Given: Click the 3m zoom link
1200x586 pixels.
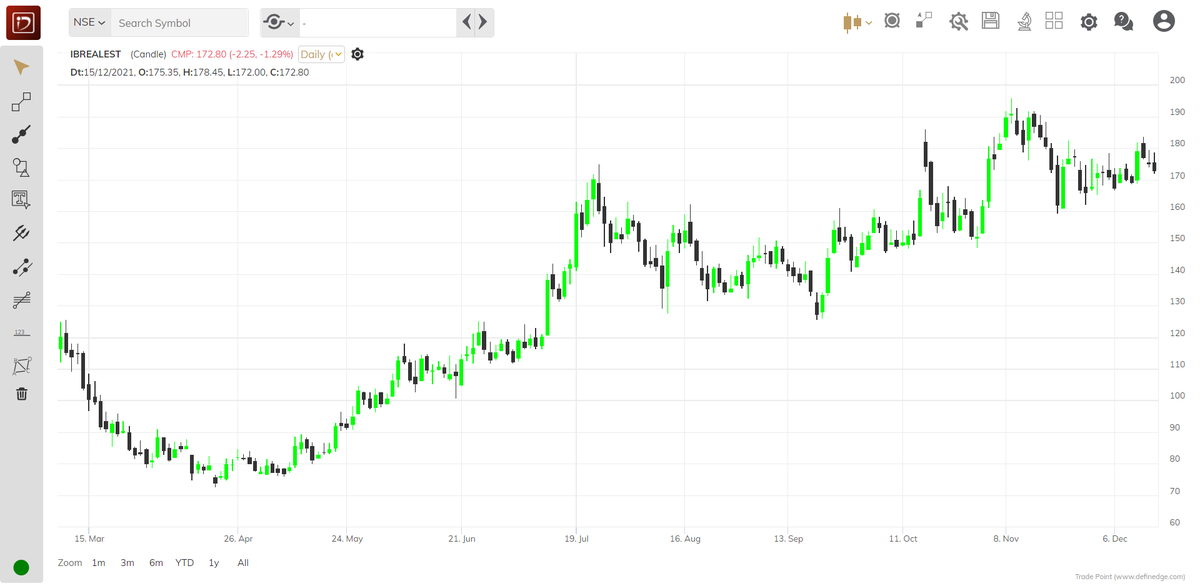Looking at the screenshot, I should pyautogui.click(x=127, y=562).
